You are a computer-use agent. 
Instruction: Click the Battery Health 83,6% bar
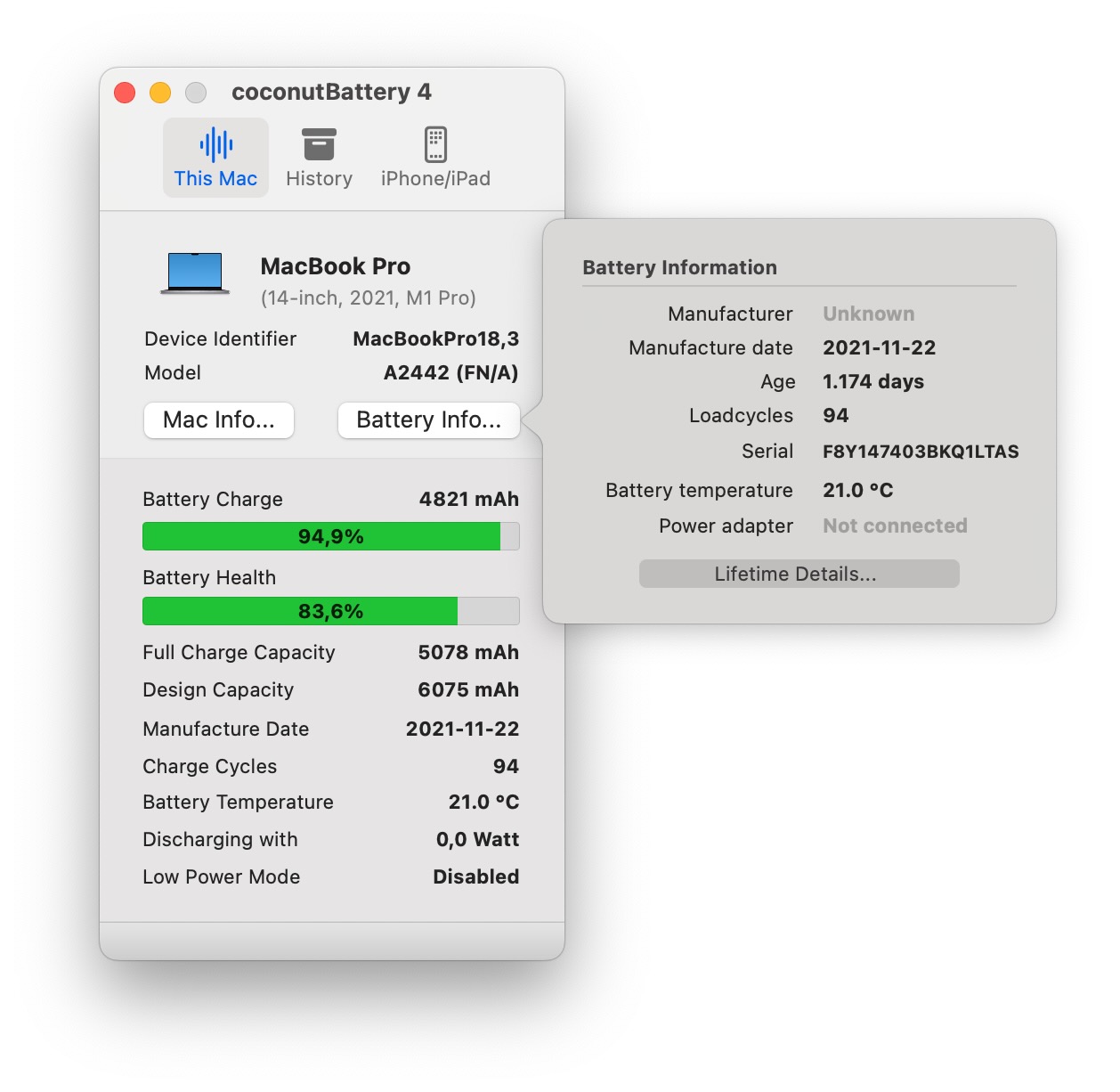(330, 611)
